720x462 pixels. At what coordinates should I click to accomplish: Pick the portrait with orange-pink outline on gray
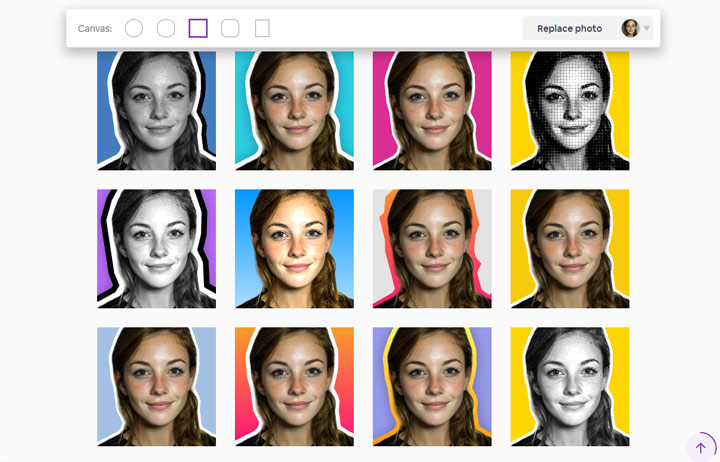pyautogui.click(x=432, y=248)
